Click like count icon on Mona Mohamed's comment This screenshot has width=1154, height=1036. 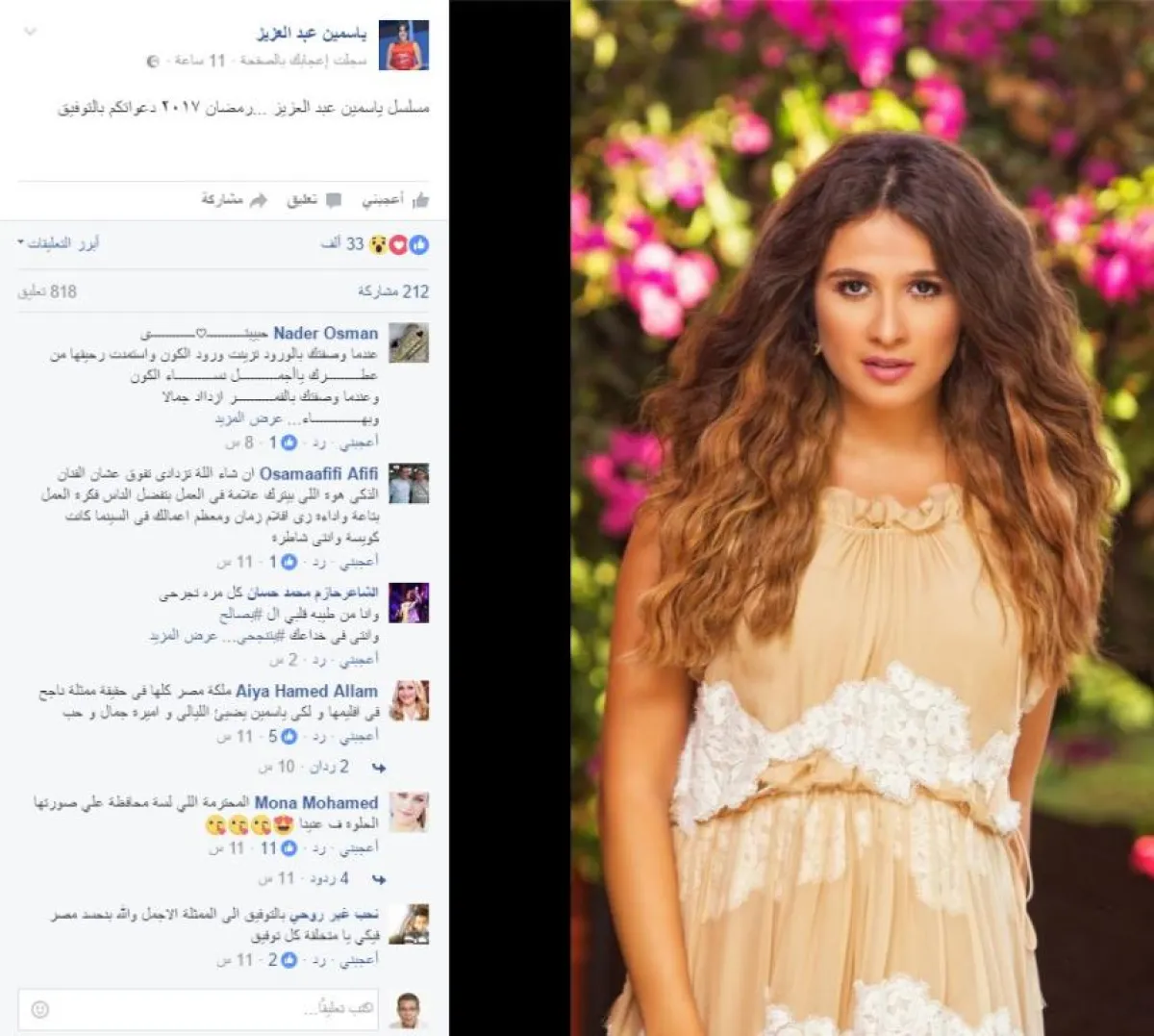tap(288, 848)
